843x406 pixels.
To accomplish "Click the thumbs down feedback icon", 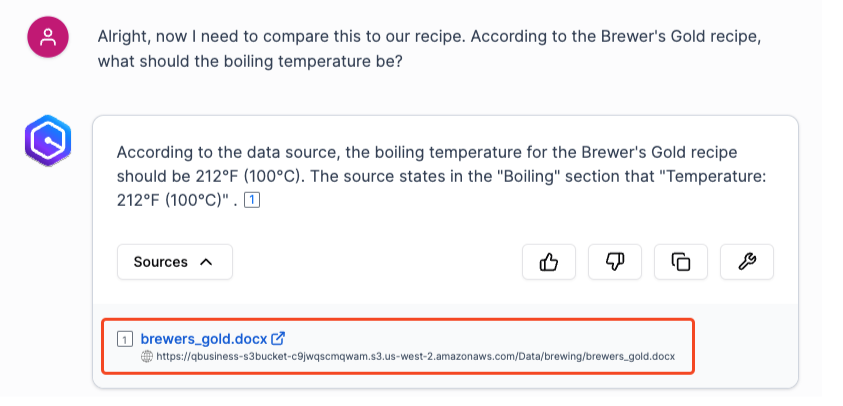I will (614, 262).
